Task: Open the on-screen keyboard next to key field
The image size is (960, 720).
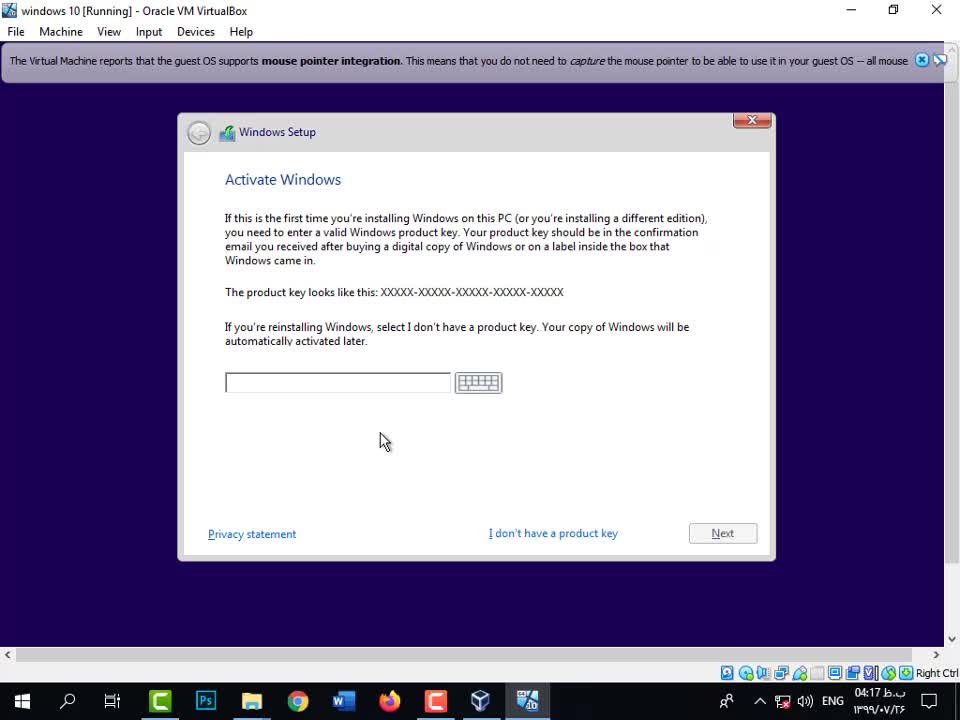Action: (478, 383)
